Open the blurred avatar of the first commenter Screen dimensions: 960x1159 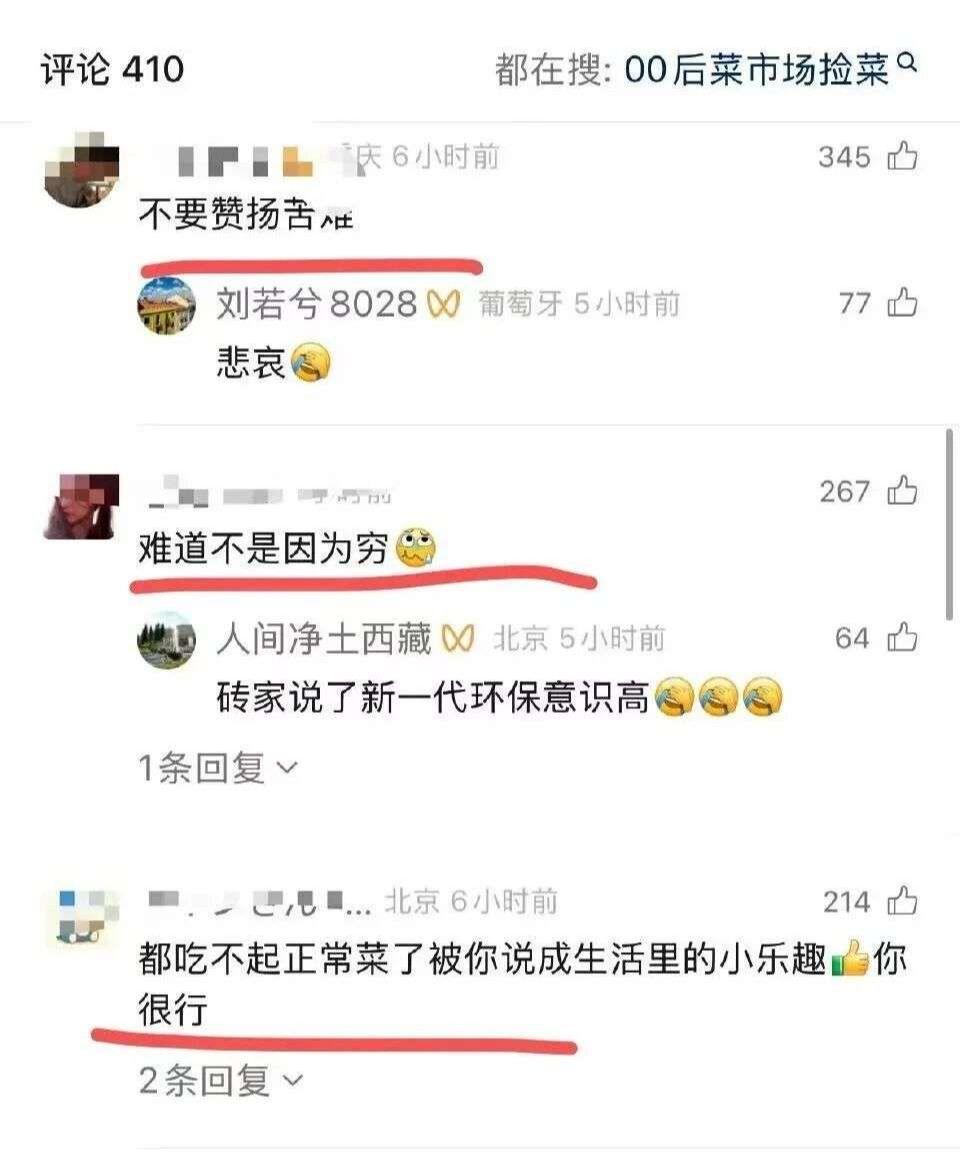click(x=81, y=169)
